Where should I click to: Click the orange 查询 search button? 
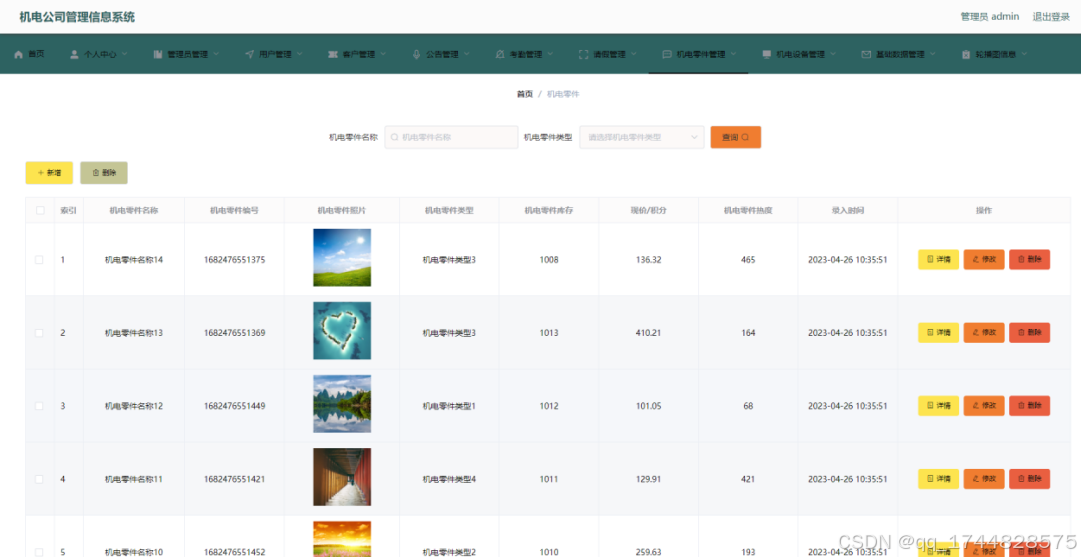(736, 137)
